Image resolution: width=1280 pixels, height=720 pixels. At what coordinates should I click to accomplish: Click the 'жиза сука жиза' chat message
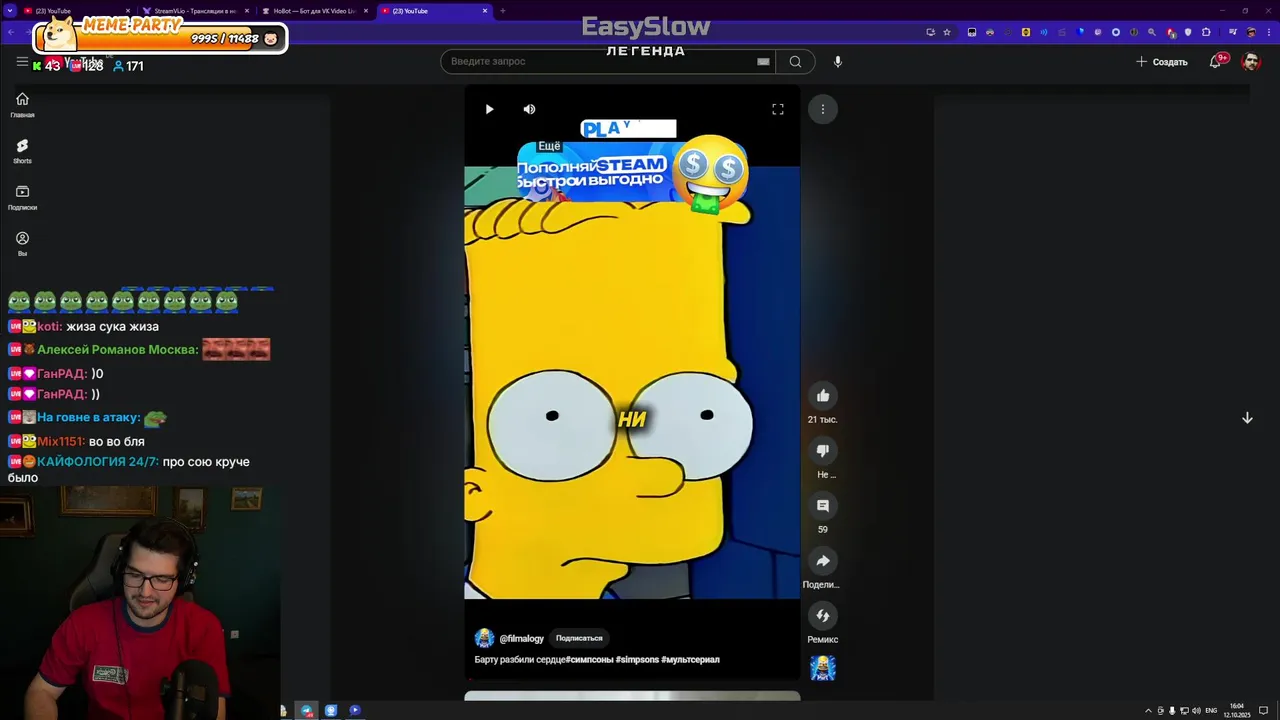[x=112, y=326]
